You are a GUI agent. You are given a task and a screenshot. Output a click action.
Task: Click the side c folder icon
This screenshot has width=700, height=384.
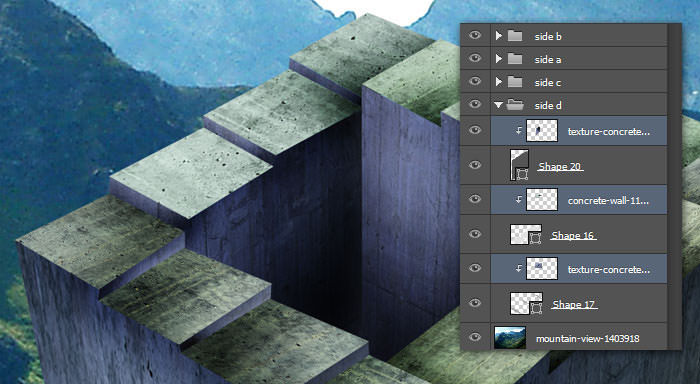tap(515, 82)
